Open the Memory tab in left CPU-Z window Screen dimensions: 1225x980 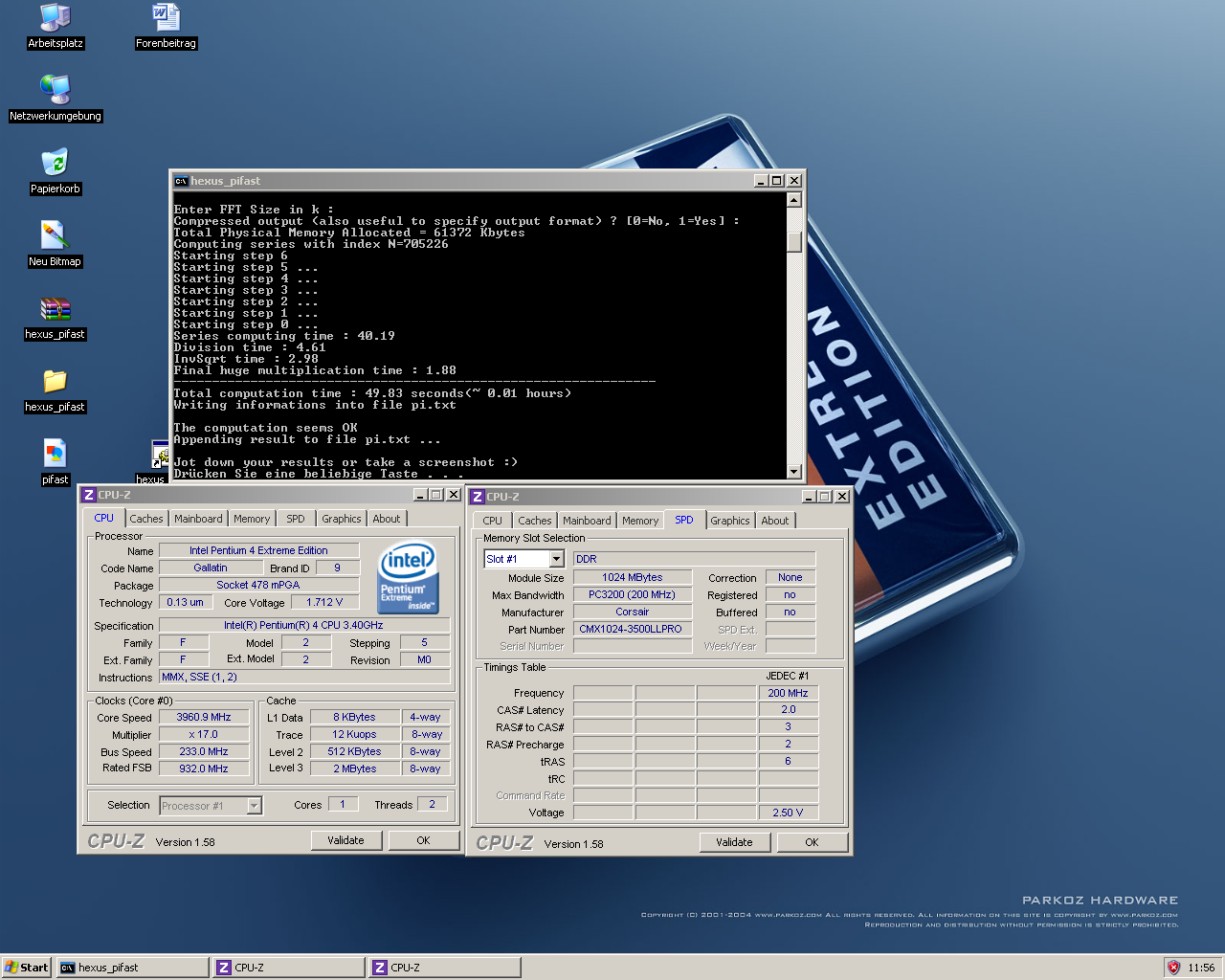click(x=252, y=519)
